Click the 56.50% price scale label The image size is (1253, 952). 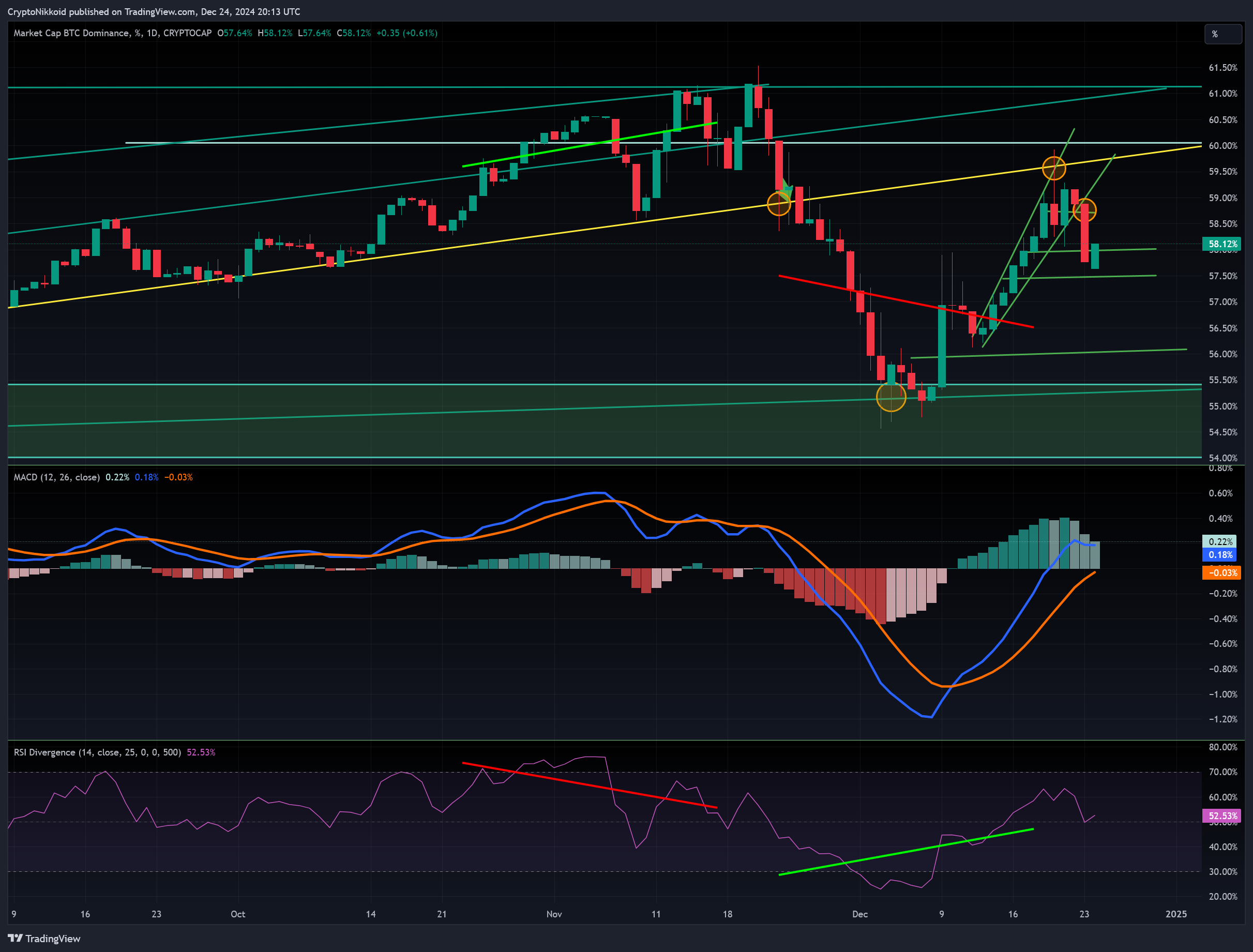[x=1223, y=328]
